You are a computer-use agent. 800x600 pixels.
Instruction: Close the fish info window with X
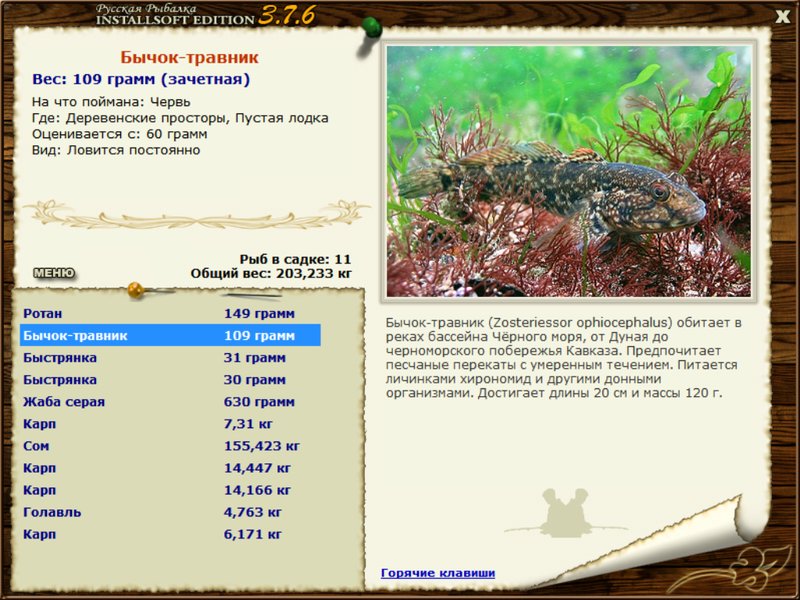pyautogui.click(x=782, y=17)
